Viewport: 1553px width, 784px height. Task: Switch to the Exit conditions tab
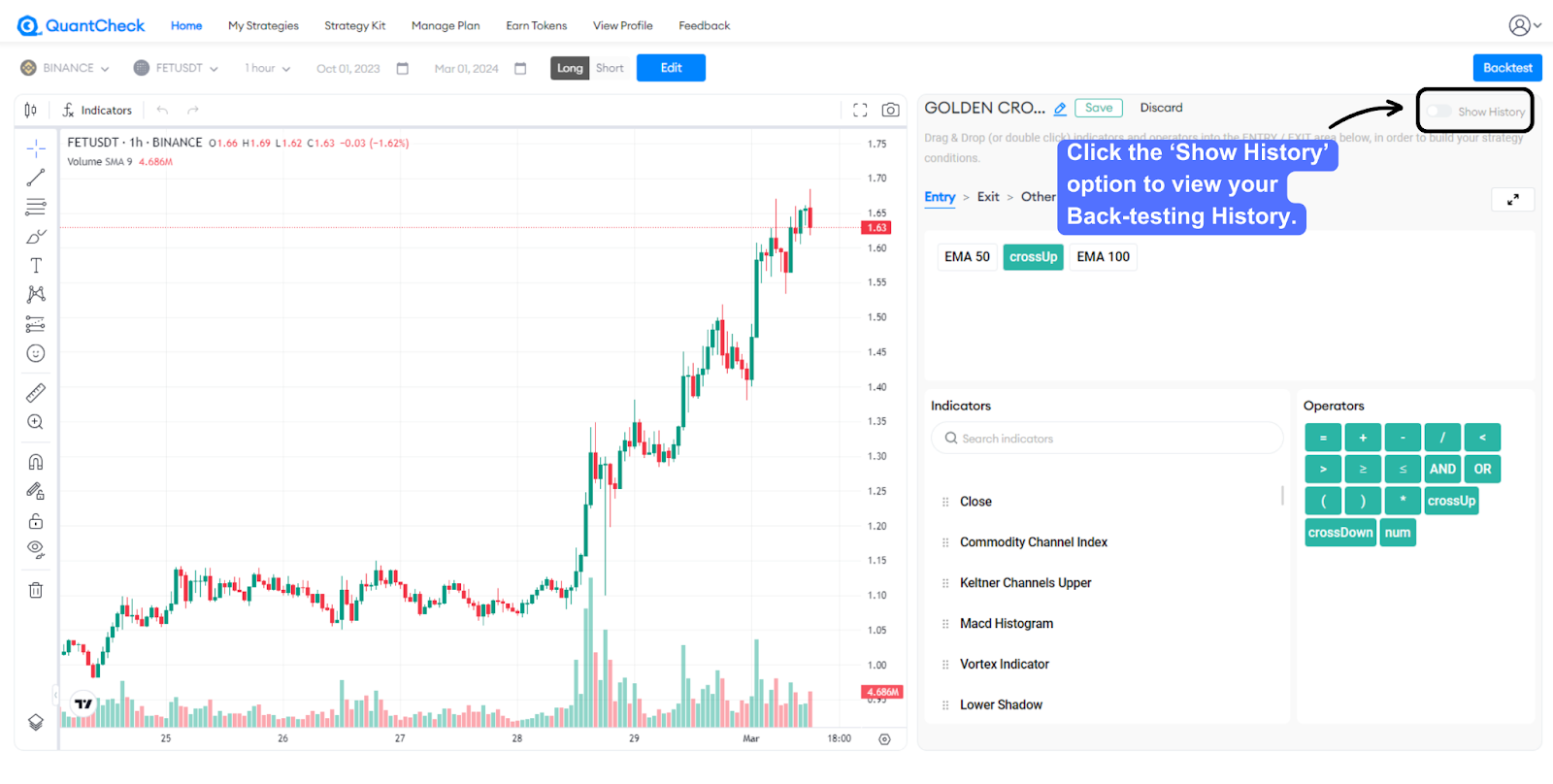(988, 197)
